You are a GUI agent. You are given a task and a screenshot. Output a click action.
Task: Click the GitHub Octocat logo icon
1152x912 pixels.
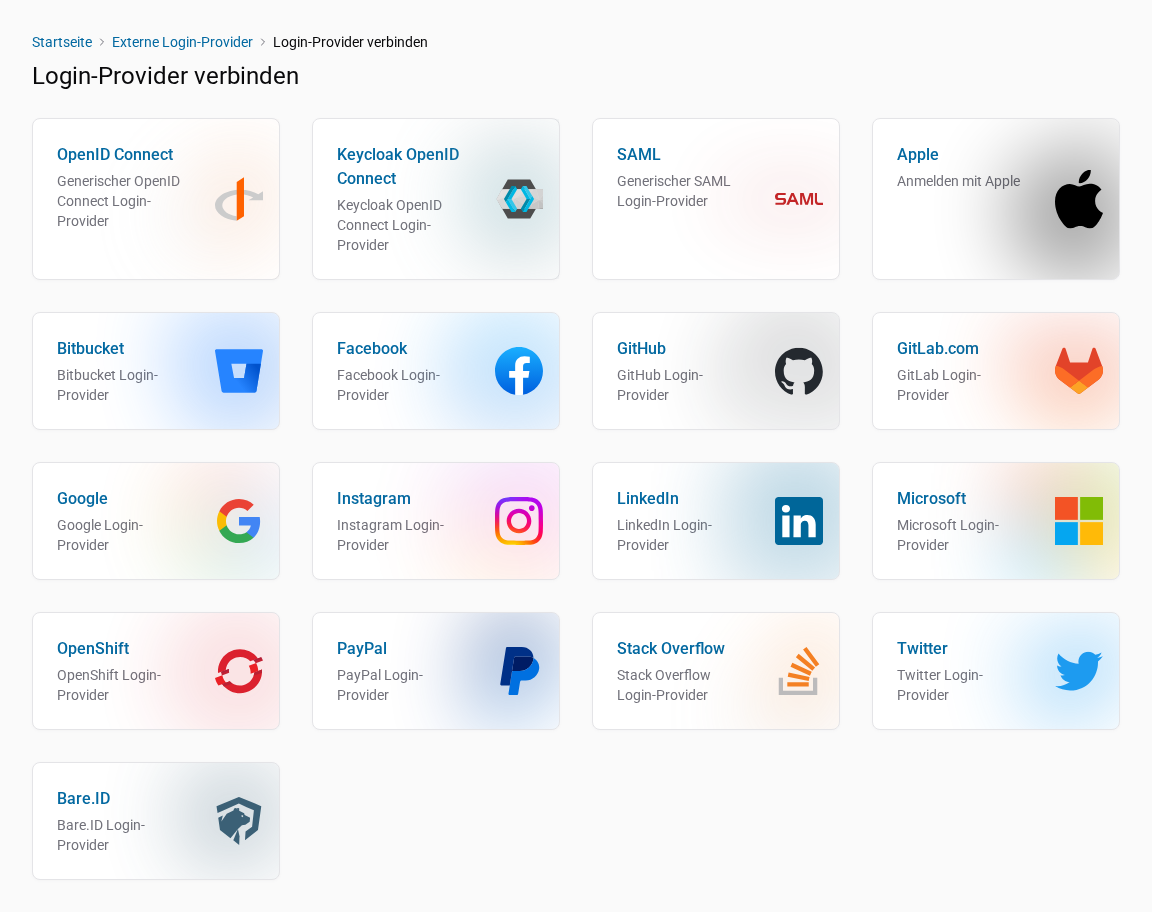click(x=799, y=371)
